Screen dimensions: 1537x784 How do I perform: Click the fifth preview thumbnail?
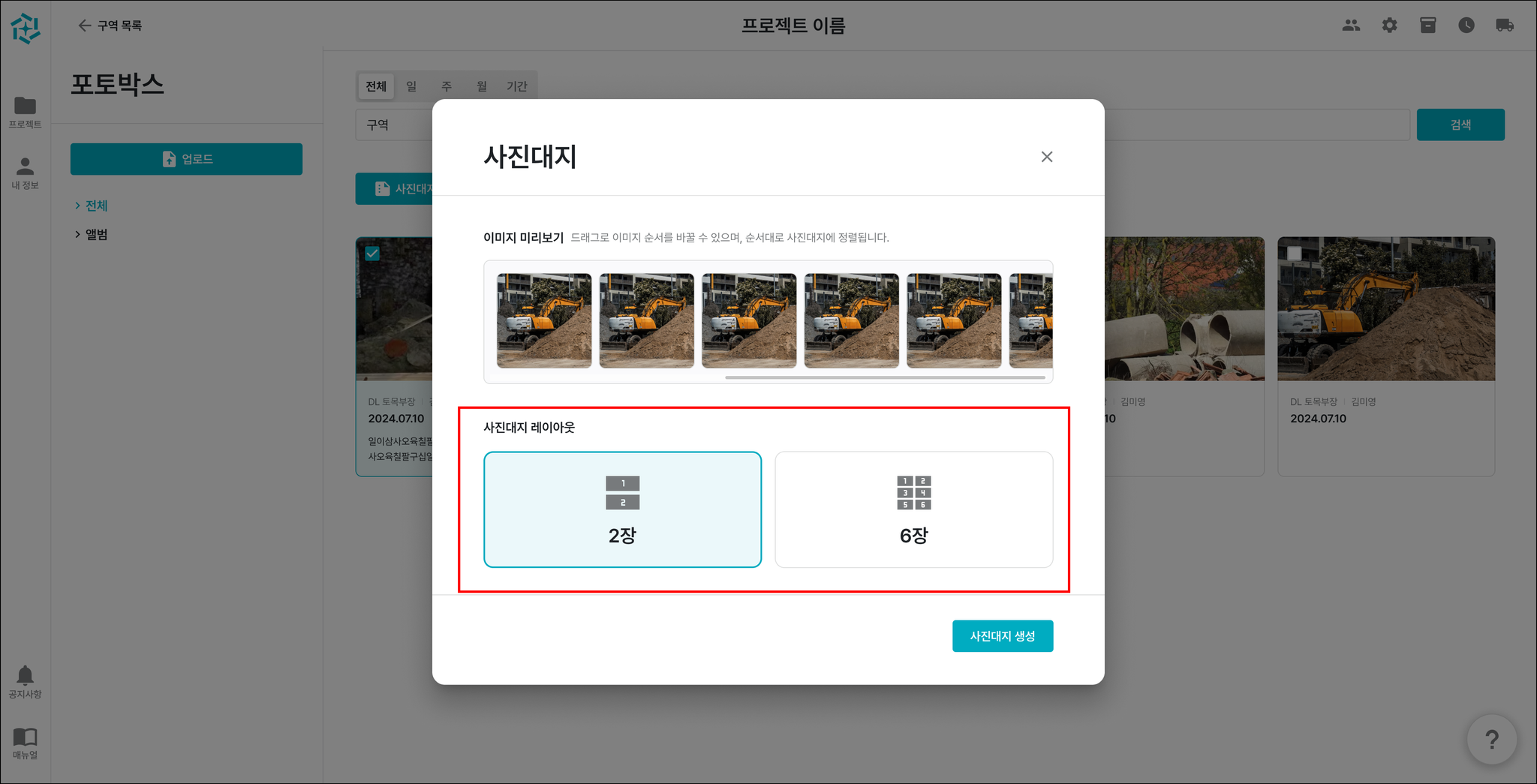954,320
